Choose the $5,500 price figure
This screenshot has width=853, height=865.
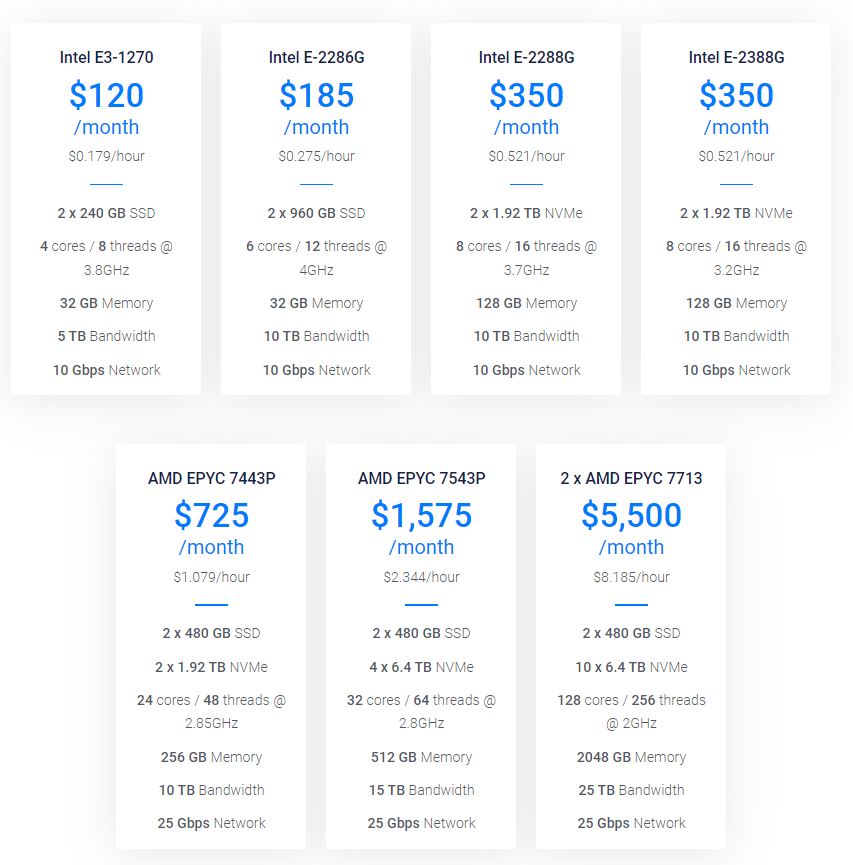coord(631,516)
